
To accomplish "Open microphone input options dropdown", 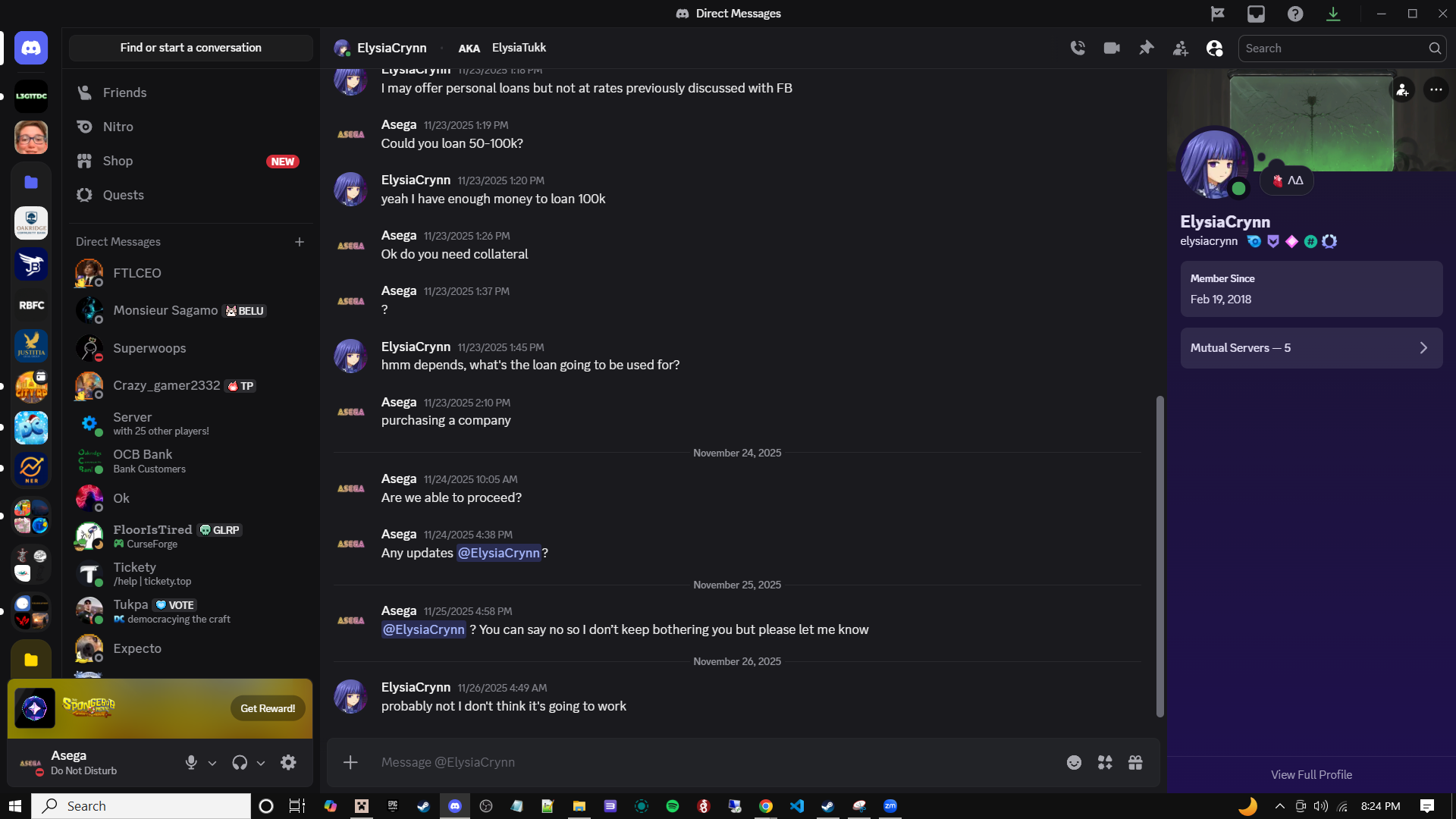I will point(212,764).
